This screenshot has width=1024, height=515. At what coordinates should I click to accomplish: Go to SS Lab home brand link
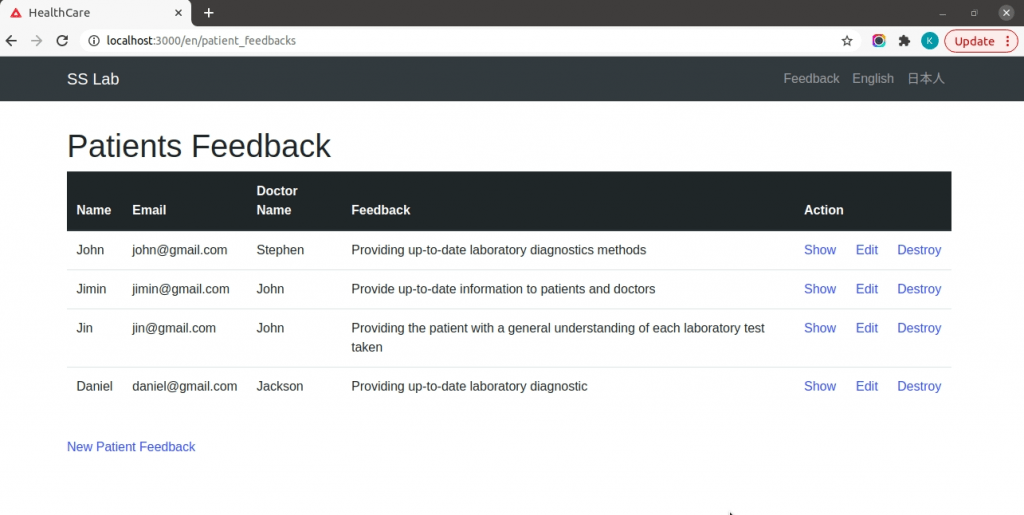click(93, 79)
